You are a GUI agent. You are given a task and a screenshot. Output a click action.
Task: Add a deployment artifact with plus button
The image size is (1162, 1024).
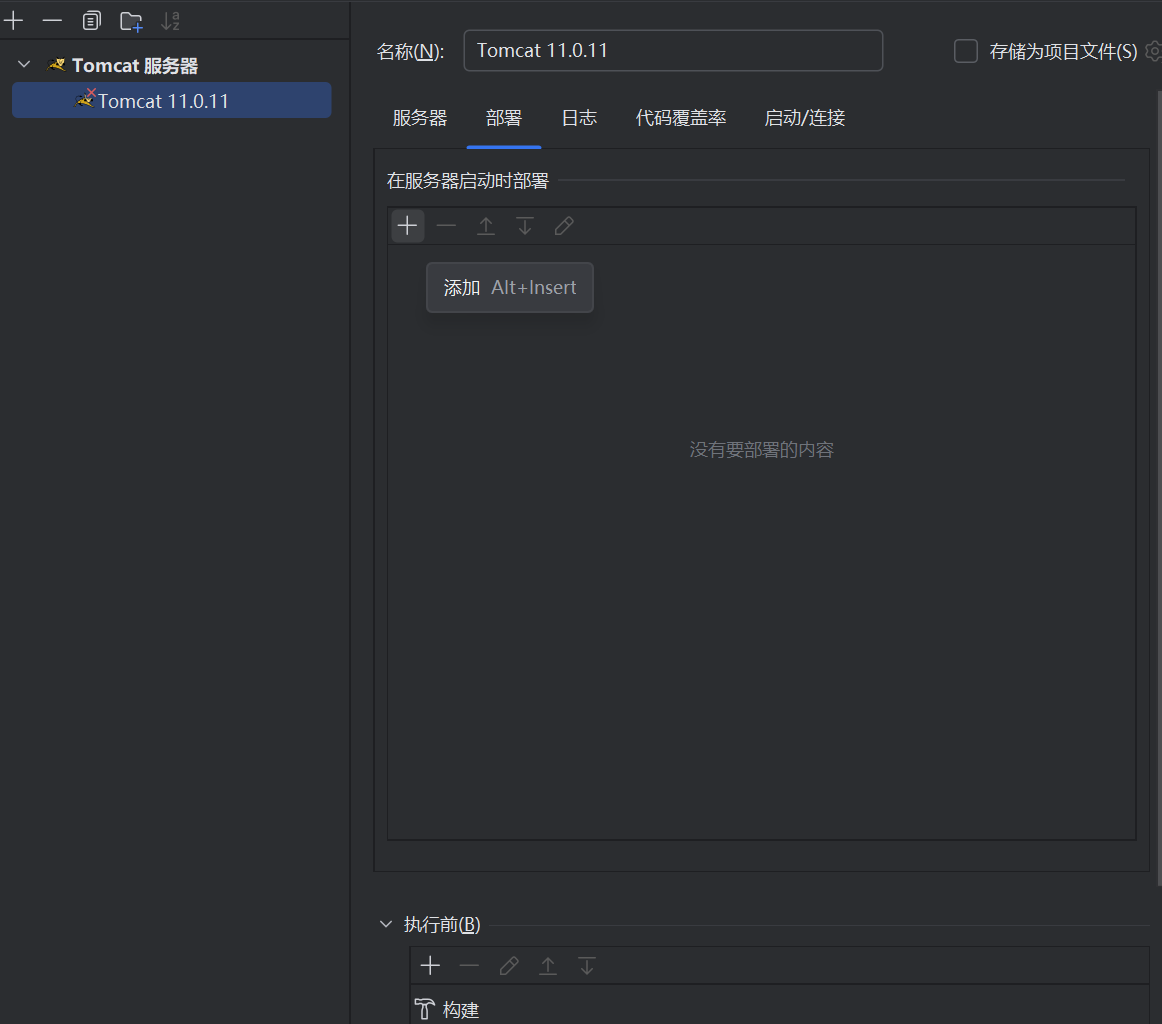[408, 226]
